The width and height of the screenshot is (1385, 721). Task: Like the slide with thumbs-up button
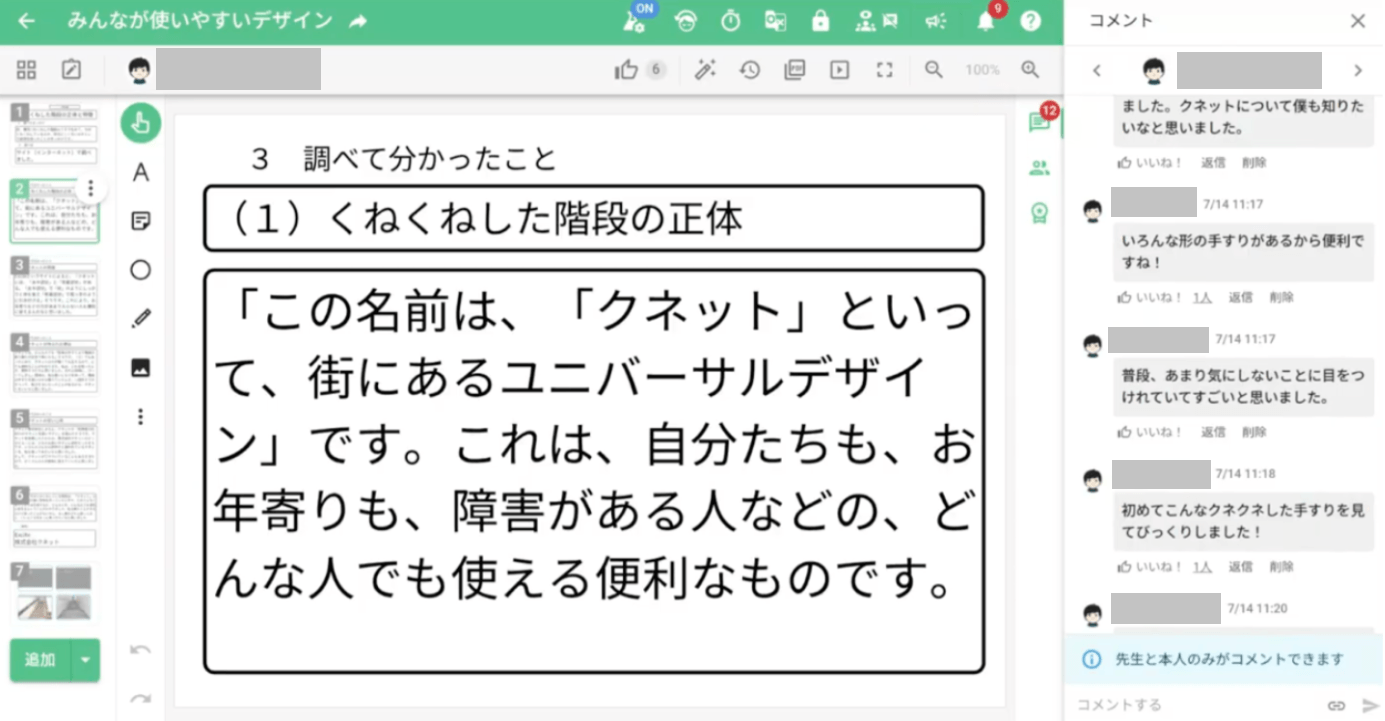[627, 70]
